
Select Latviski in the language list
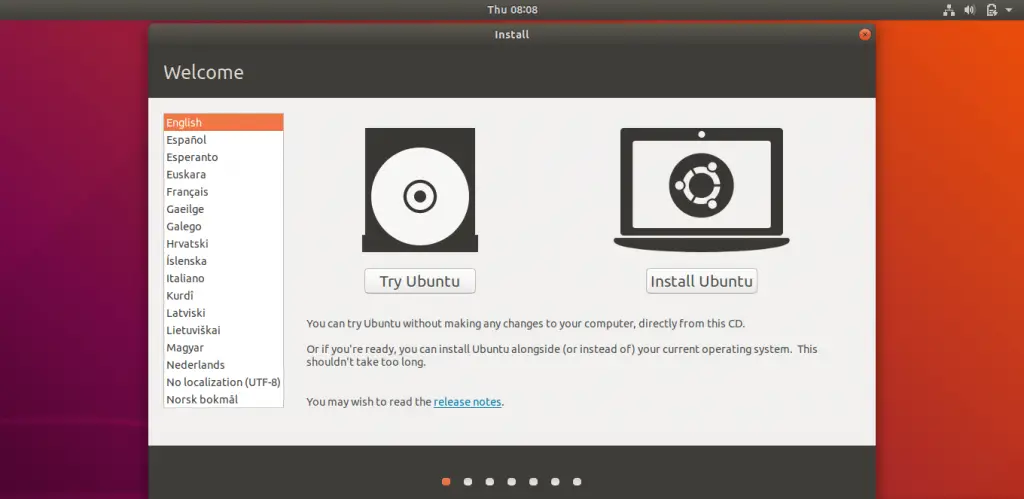coord(223,313)
